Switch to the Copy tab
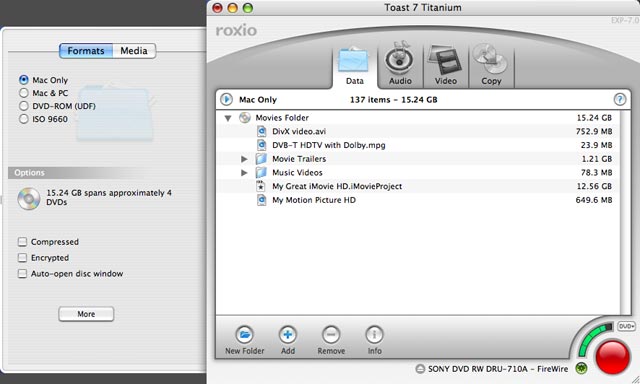 [x=491, y=64]
